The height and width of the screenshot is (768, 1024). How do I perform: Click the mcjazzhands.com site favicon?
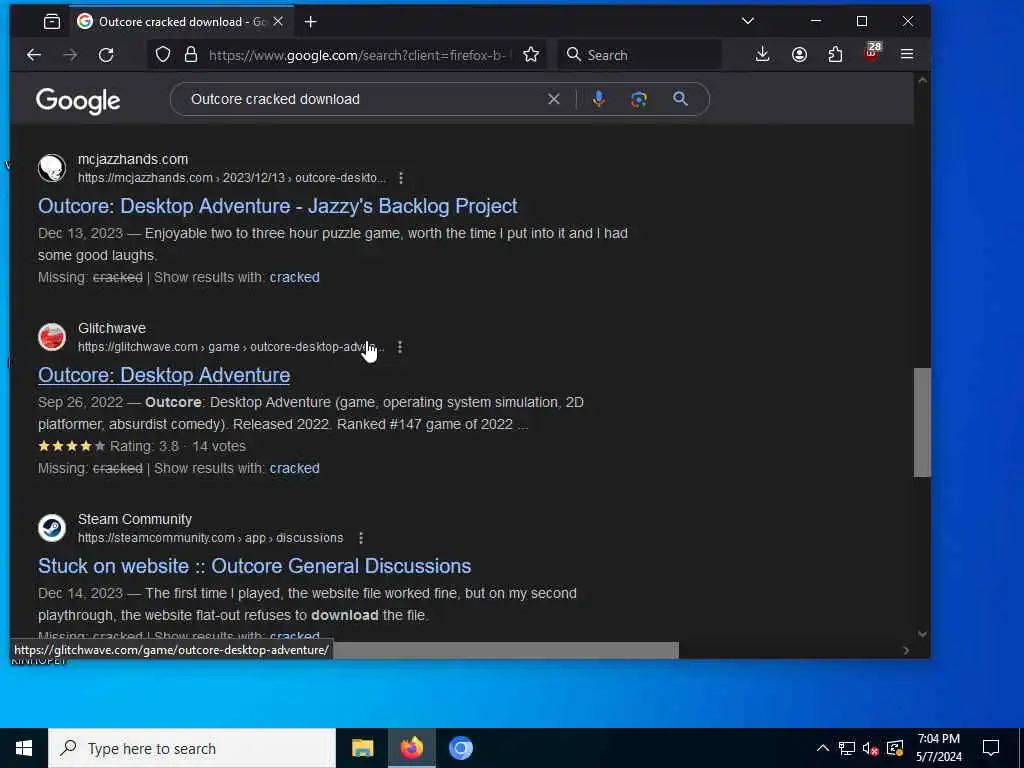tap(52, 168)
